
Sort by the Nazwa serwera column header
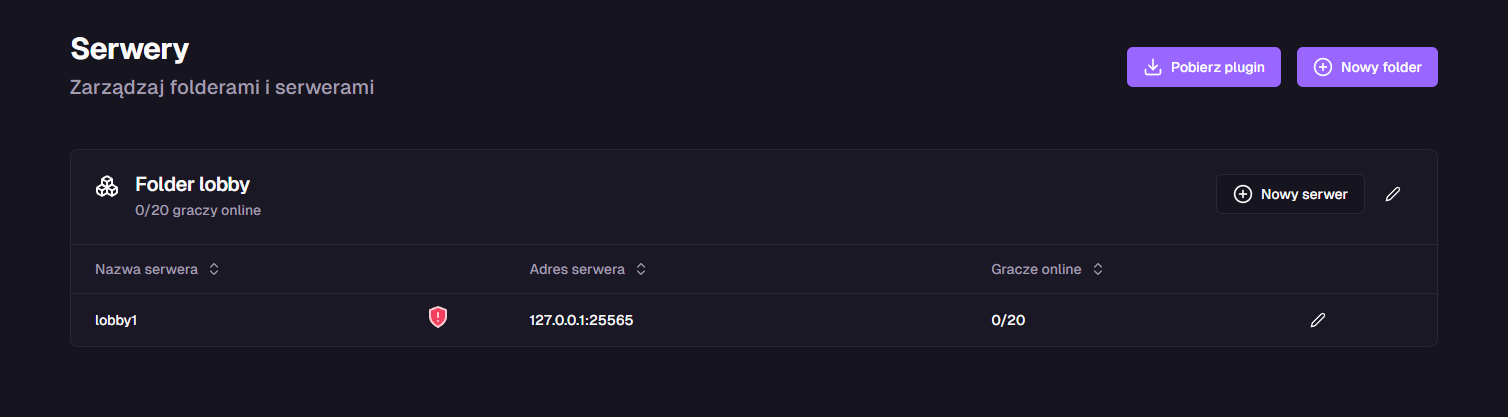pos(146,269)
